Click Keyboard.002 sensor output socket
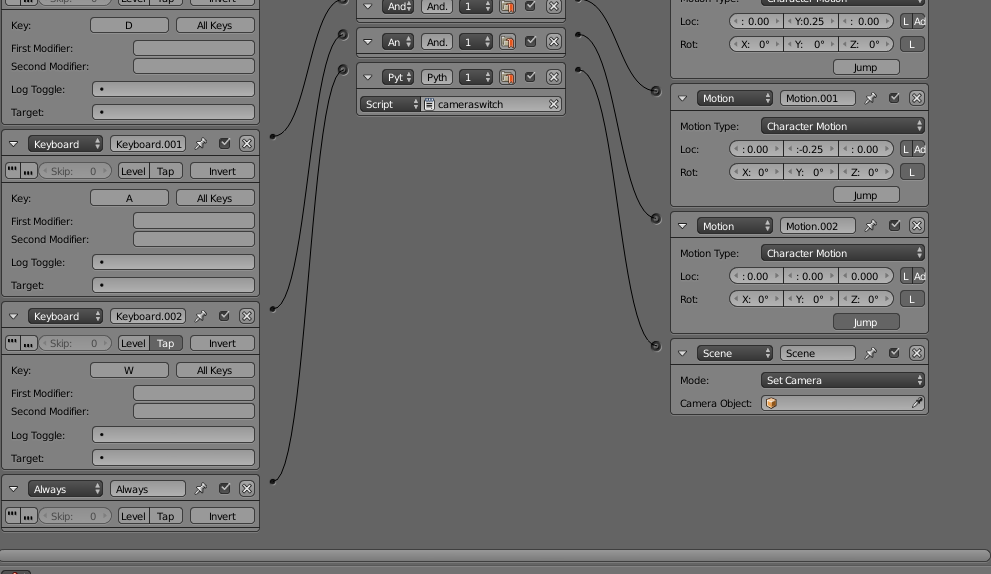Image resolution: width=991 pixels, height=574 pixels. 272,308
